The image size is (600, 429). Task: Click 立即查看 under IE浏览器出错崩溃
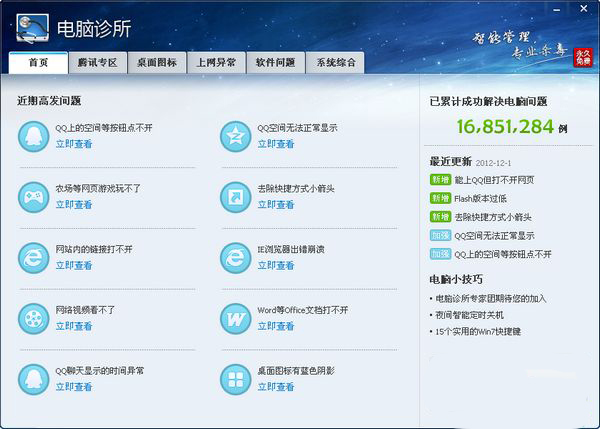pos(276,265)
